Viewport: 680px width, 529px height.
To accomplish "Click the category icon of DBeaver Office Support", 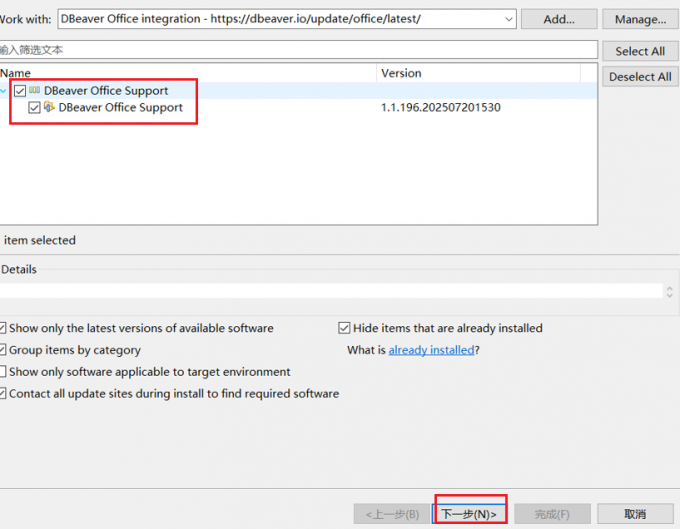I will 35,90.
